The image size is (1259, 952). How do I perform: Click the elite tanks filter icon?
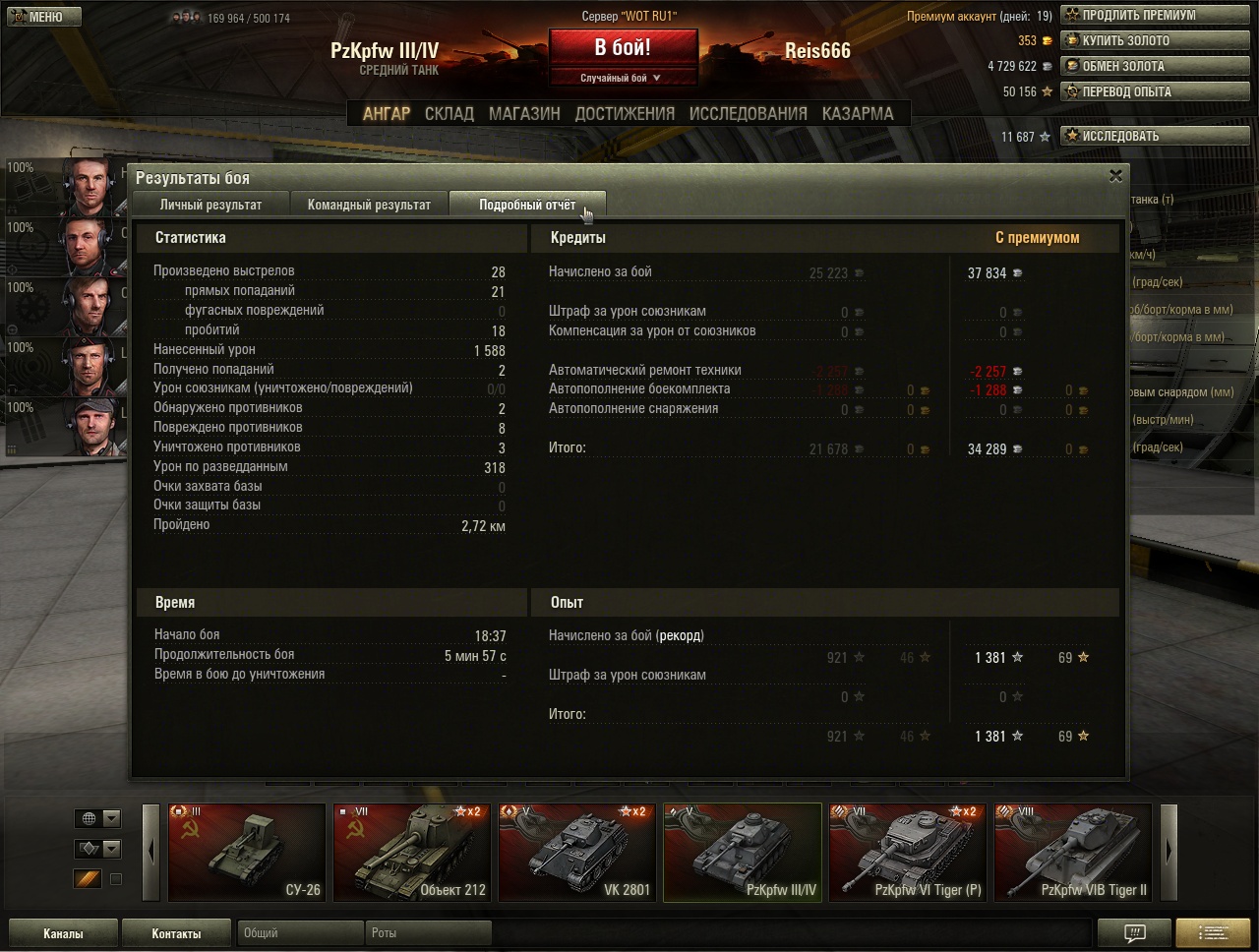point(90,879)
